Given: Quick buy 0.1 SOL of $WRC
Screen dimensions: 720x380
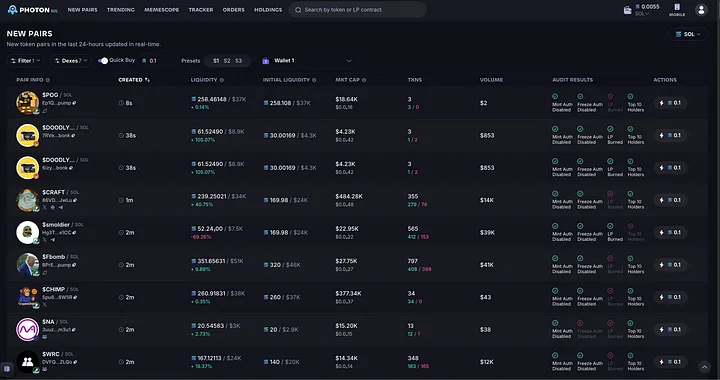Looking at the screenshot, I should (670, 362).
